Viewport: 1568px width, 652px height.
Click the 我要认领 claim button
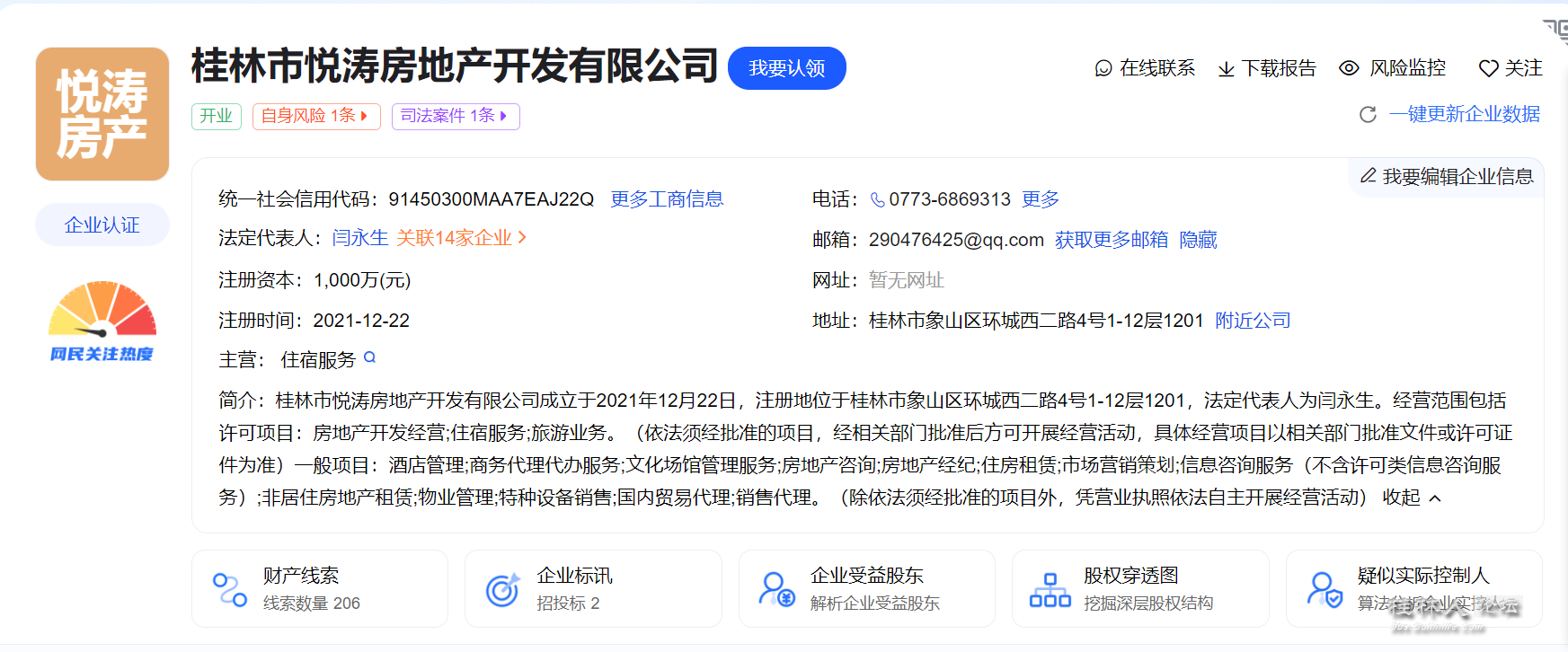[x=786, y=68]
